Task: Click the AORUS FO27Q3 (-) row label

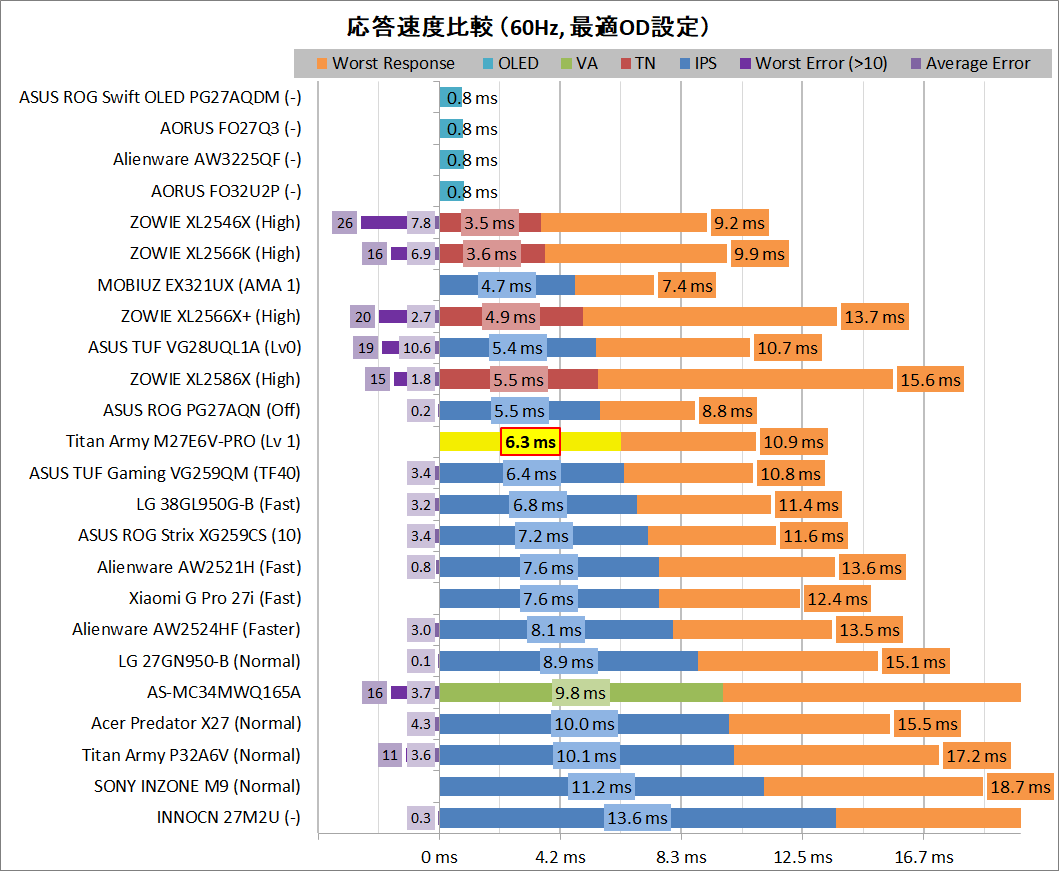Action: (x=230, y=128)
